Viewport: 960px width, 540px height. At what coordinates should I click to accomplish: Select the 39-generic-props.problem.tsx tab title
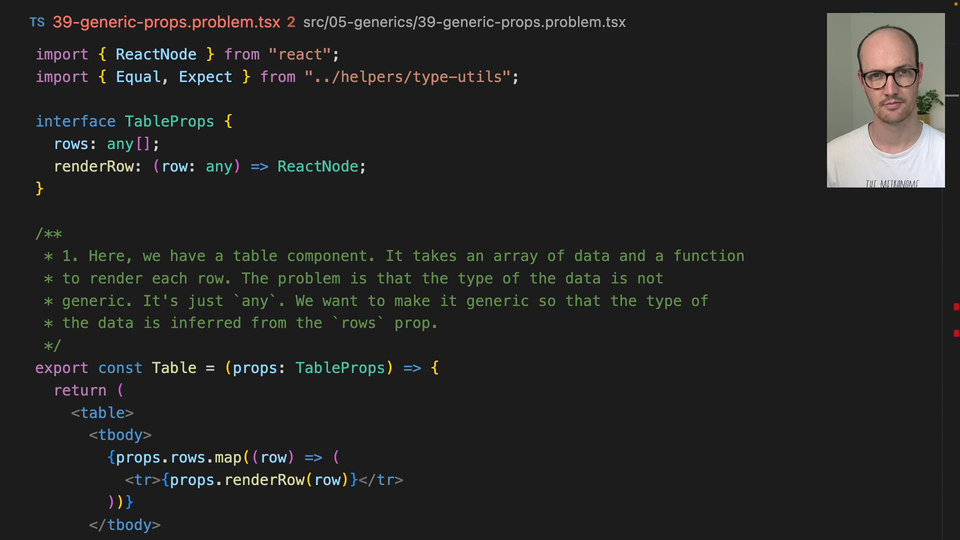pos(166,22)
